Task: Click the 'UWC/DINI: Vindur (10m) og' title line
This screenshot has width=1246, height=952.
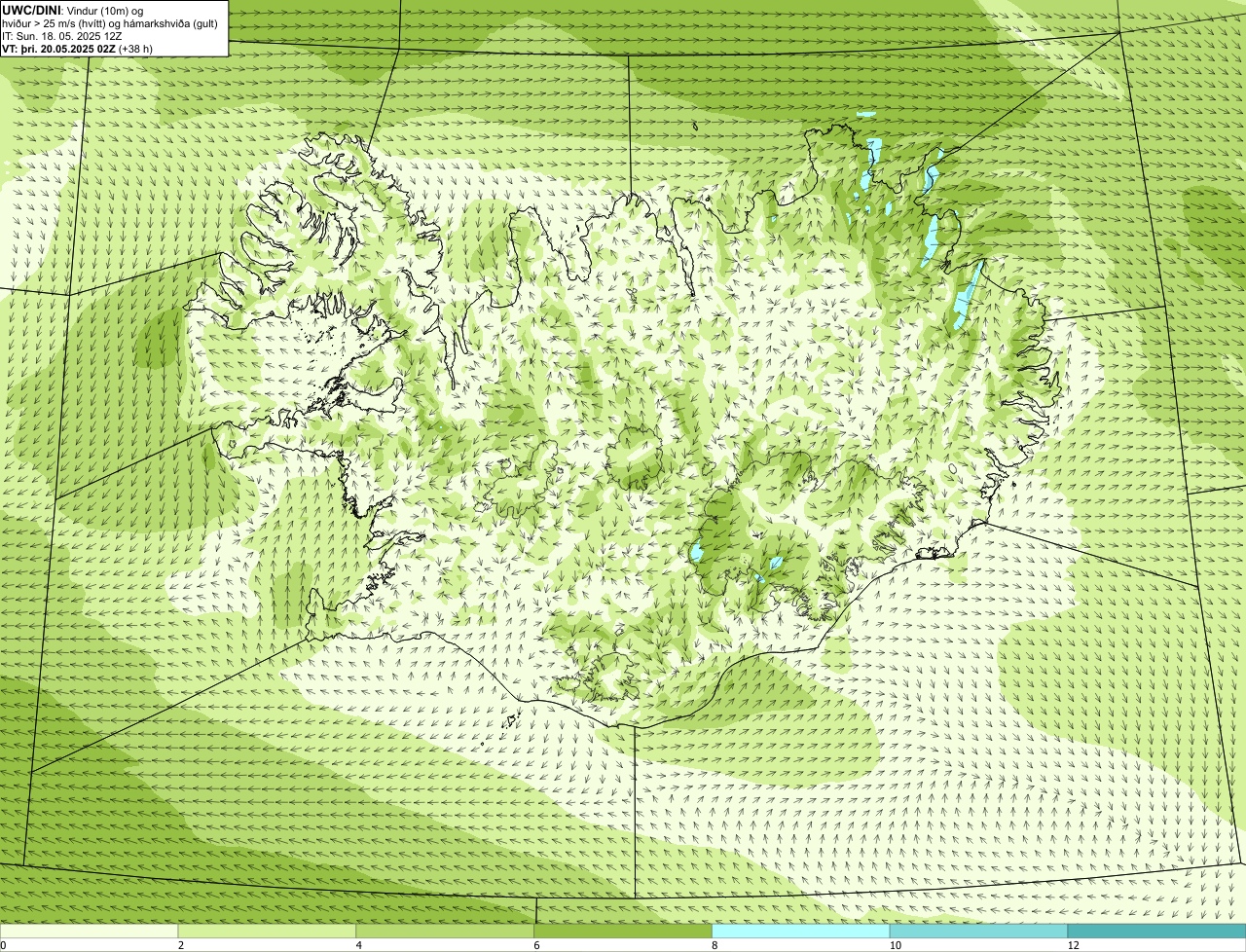Action: 73,10
